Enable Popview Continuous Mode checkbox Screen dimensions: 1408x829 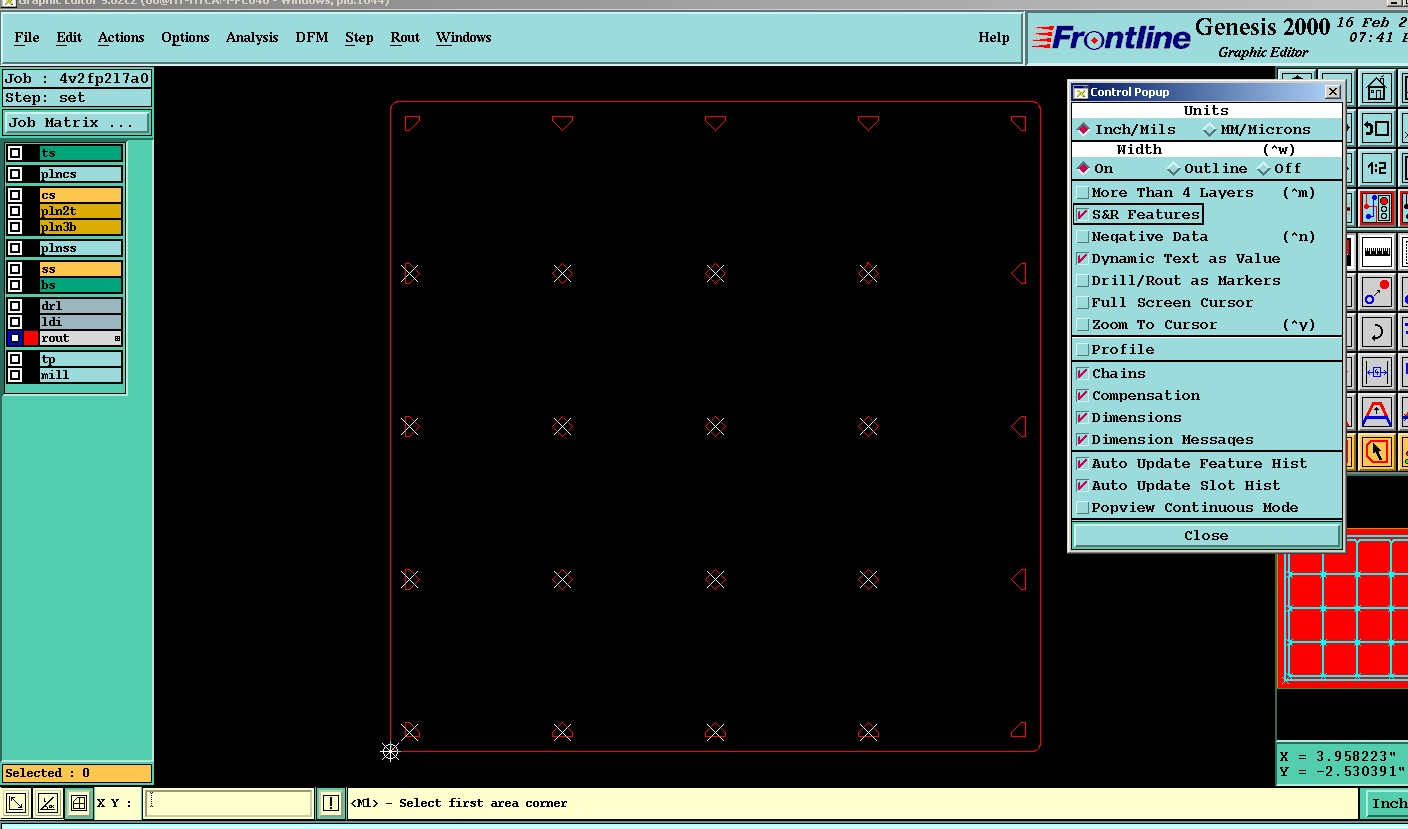(x=1082, y=507)
